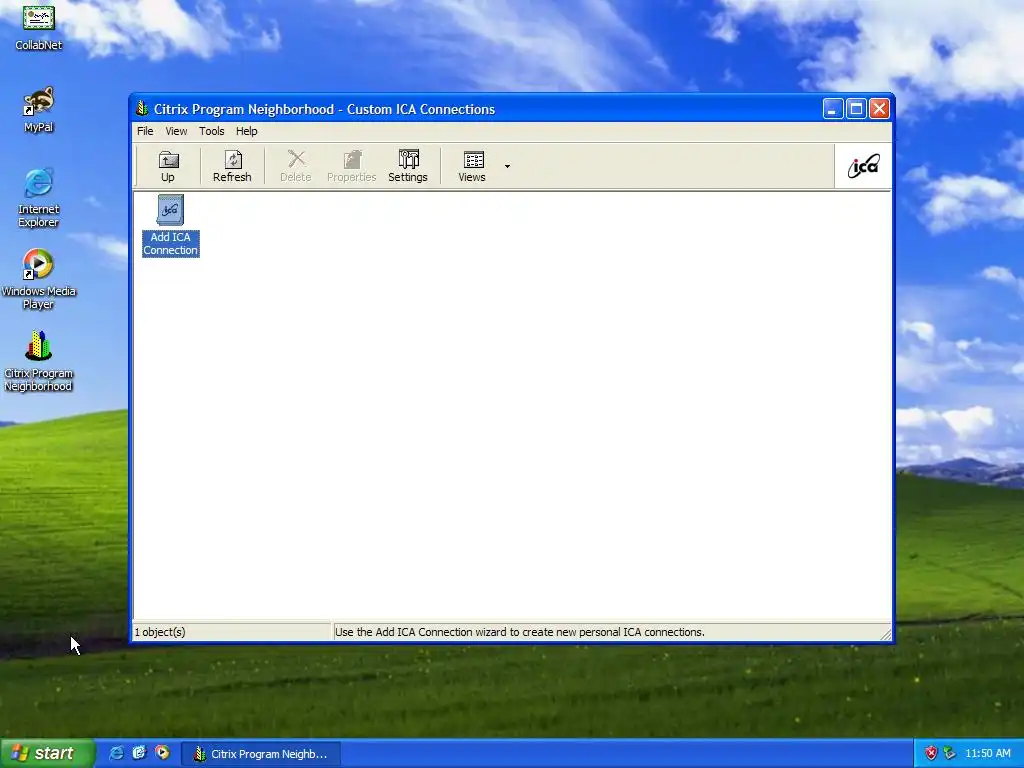Screen dimensions: 1024x768
Task: Select the MyPal desktop icon
Action: click(39, 110)
